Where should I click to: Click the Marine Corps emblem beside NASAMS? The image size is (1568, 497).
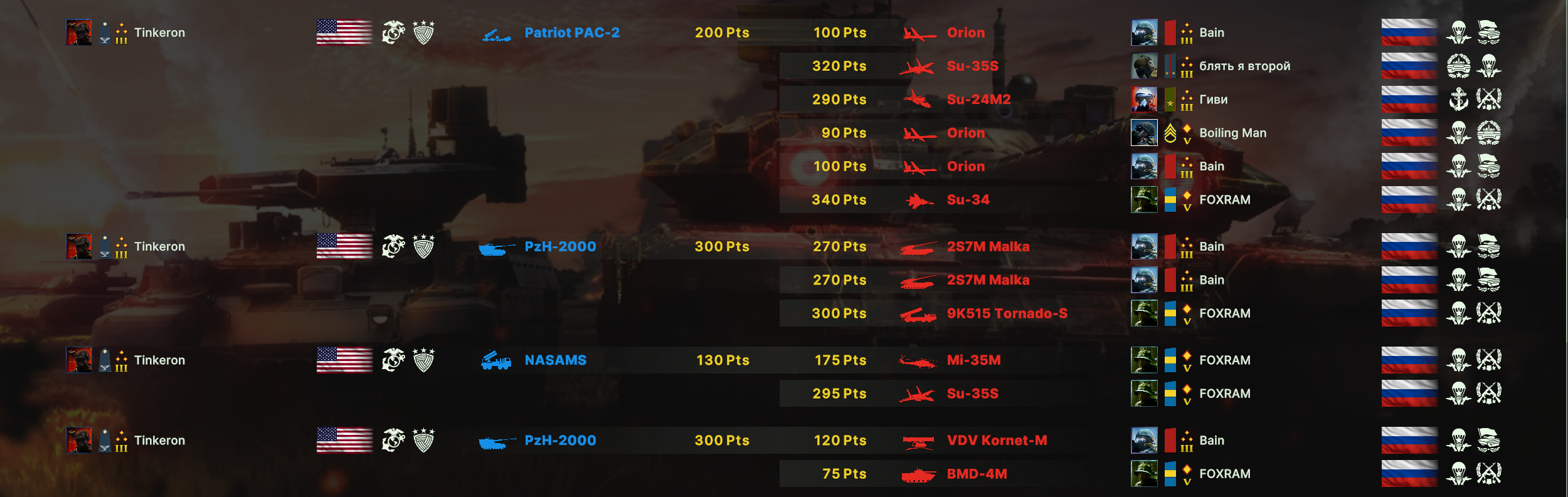(x=394, y=360)
